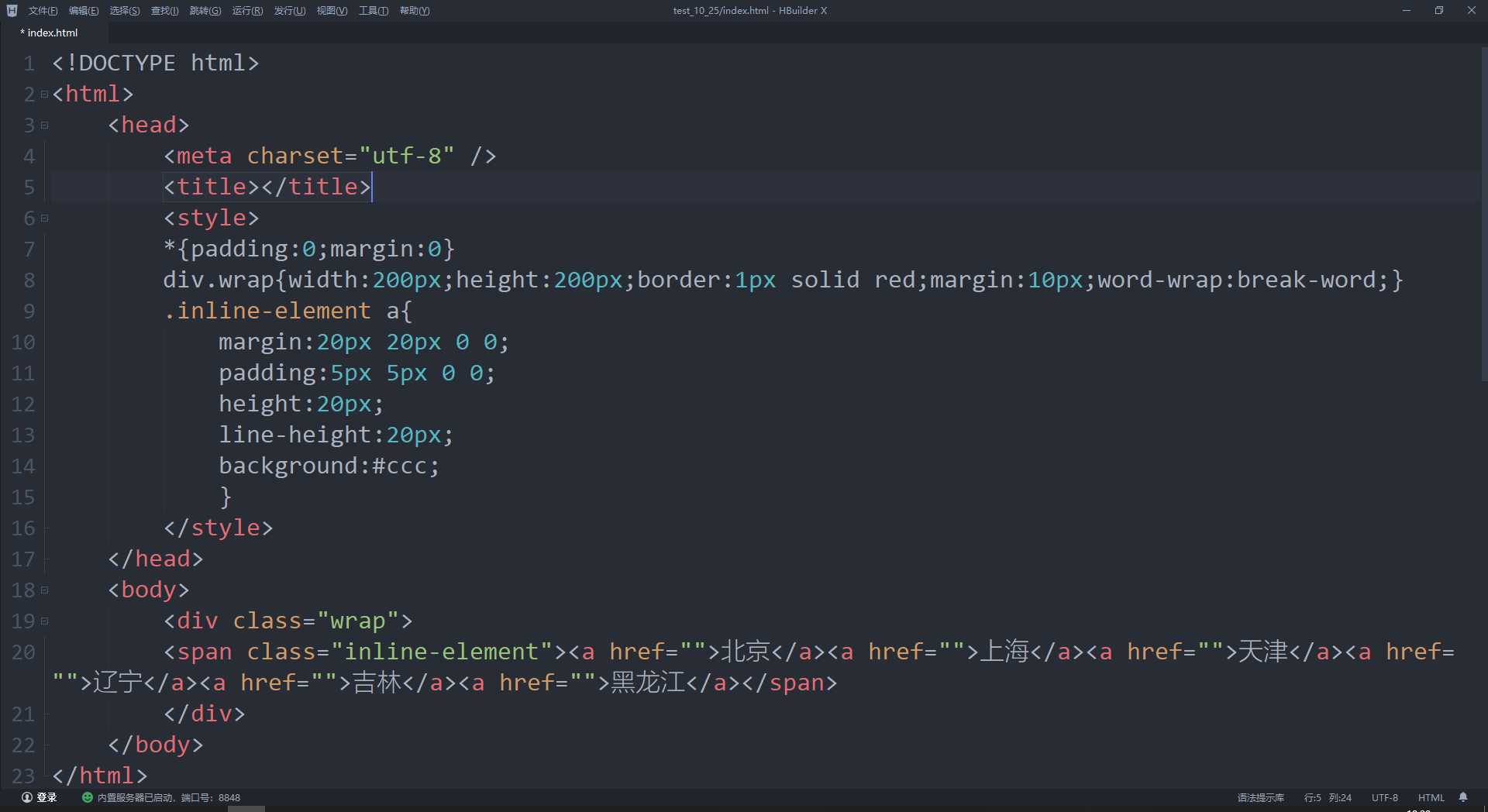Viewport: 1488px width, 812px height.
Task: Click line number 20 in the gutter
Action: 23,652
